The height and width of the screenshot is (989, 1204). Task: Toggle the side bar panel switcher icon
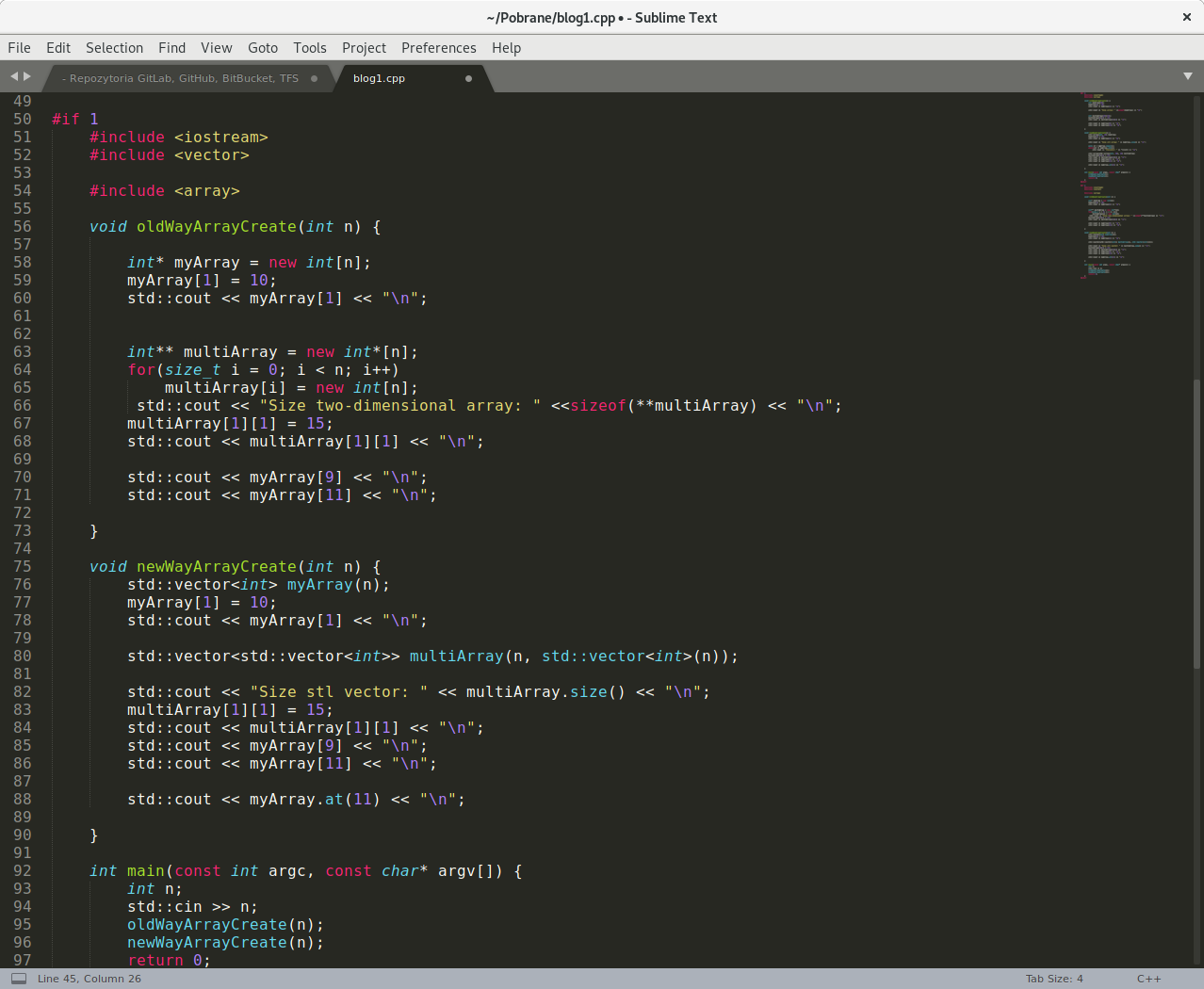[18, 979]
